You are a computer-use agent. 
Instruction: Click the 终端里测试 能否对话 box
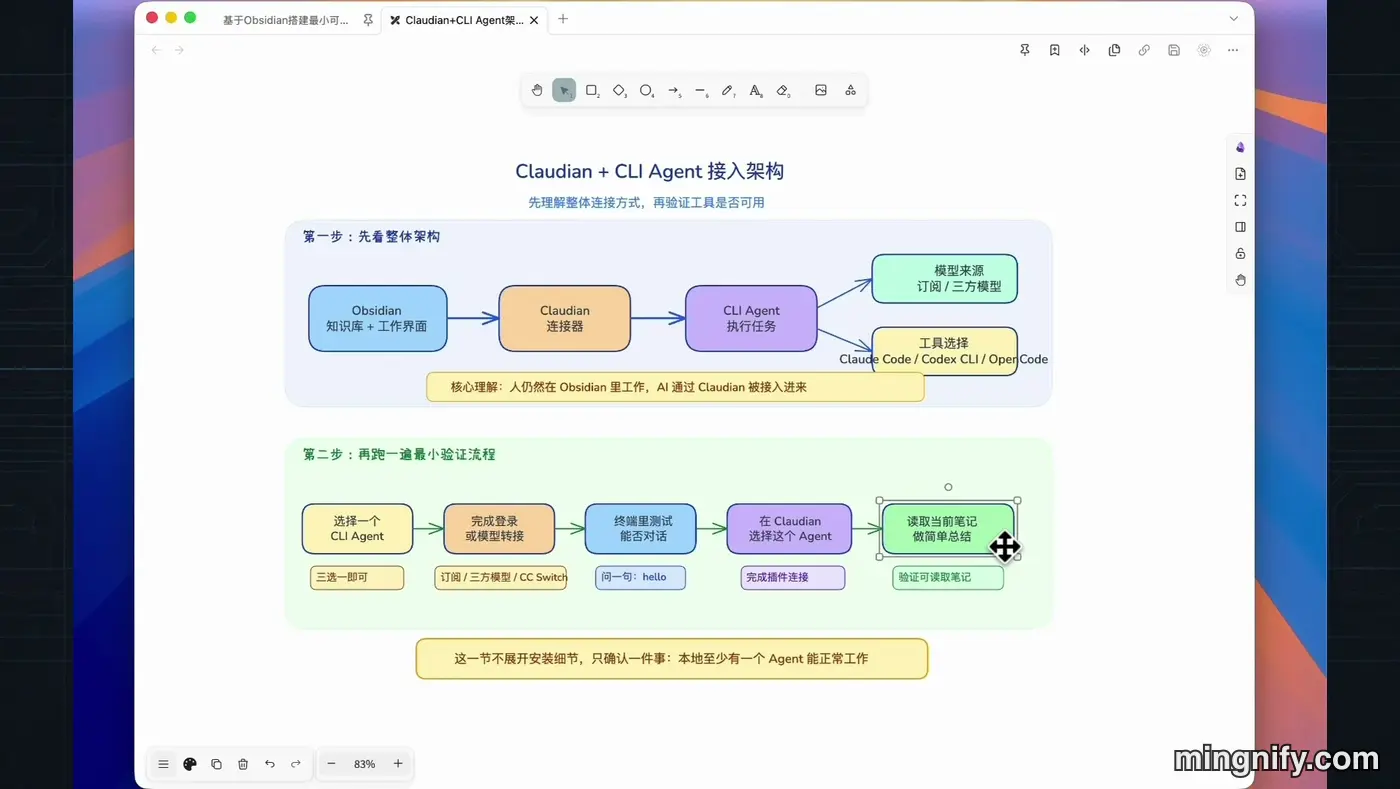tap(640, 529)
